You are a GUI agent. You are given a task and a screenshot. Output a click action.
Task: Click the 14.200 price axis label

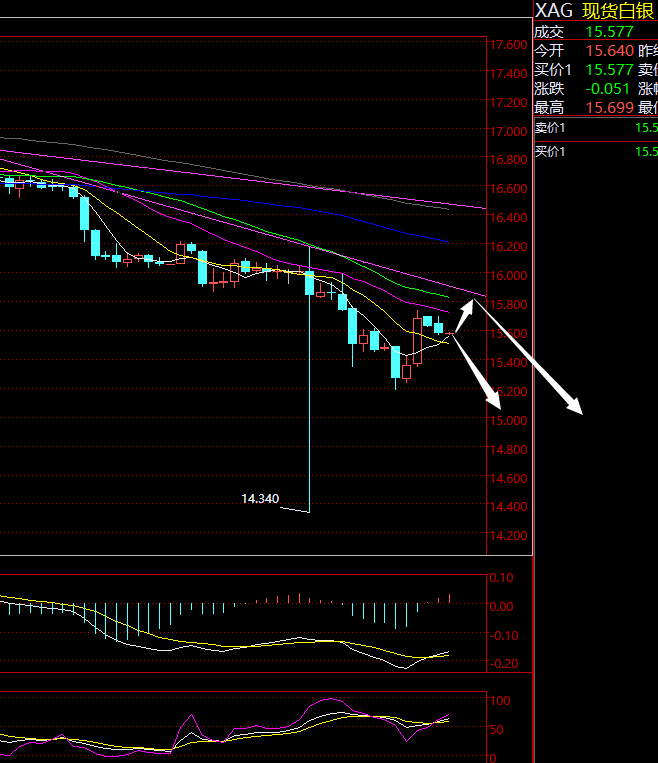tap(508, 536)
